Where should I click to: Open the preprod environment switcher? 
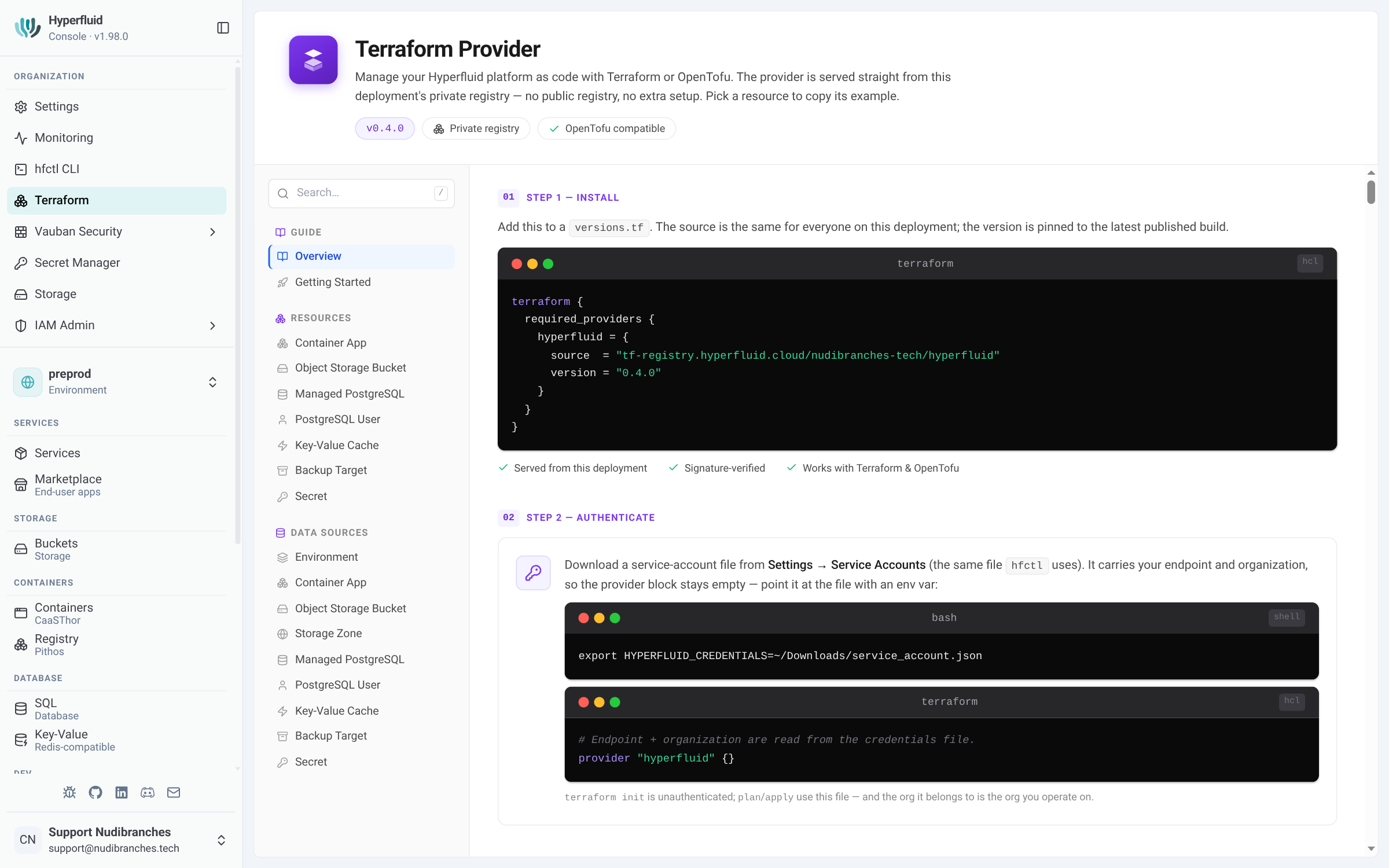pyautogui.click(x=117, y=382)
